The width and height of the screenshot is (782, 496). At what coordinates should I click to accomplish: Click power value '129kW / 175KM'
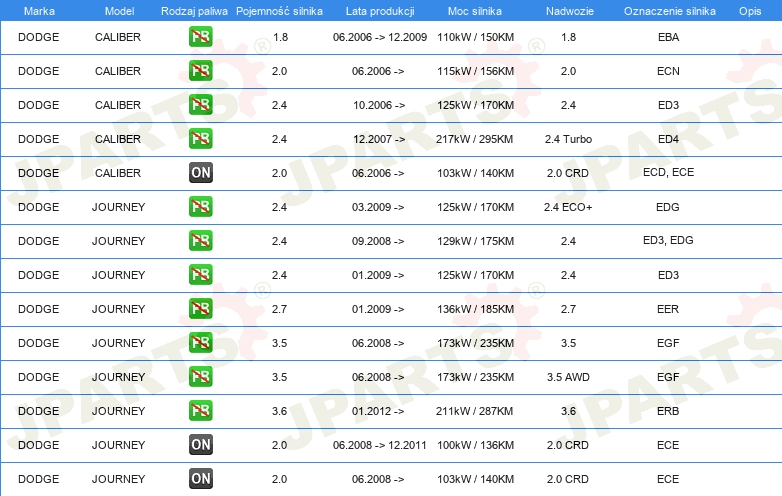pos(475,241)
